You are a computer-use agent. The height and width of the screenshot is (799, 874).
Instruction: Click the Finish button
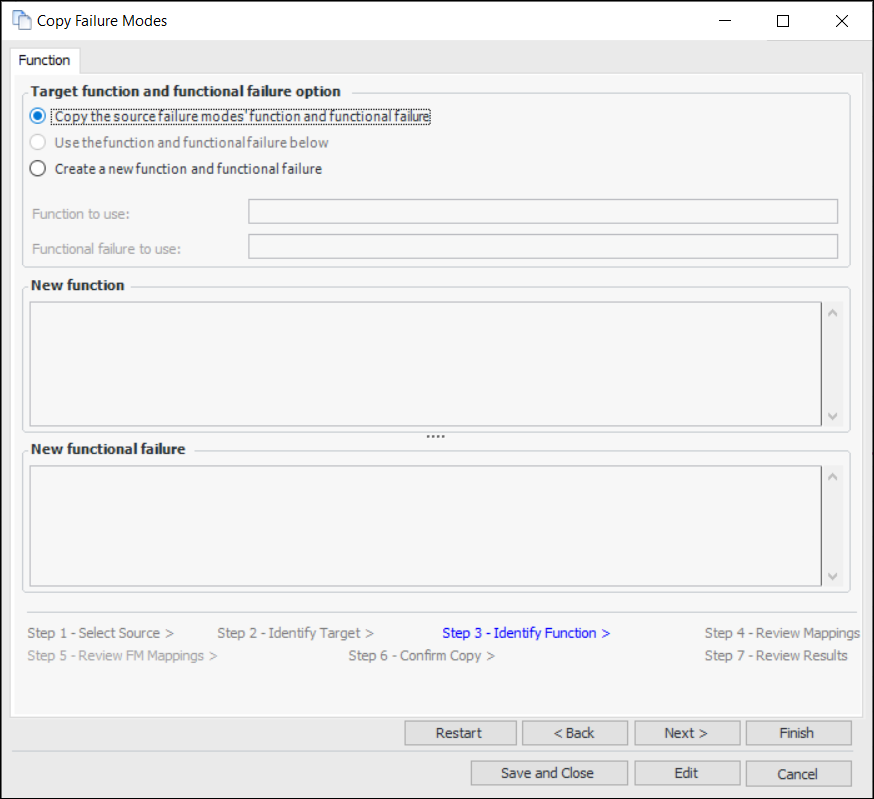(x=799, y=733)
